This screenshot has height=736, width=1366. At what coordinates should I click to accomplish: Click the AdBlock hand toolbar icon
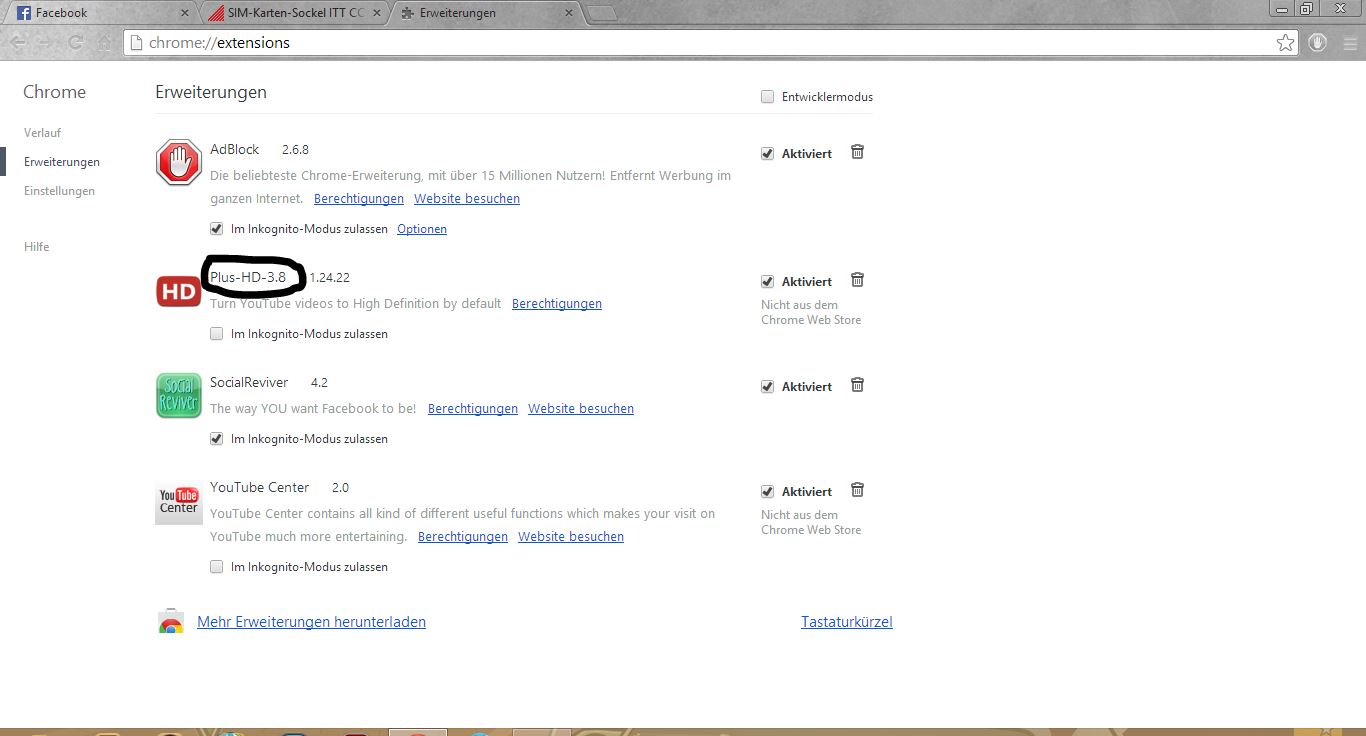pos(1318,43)
